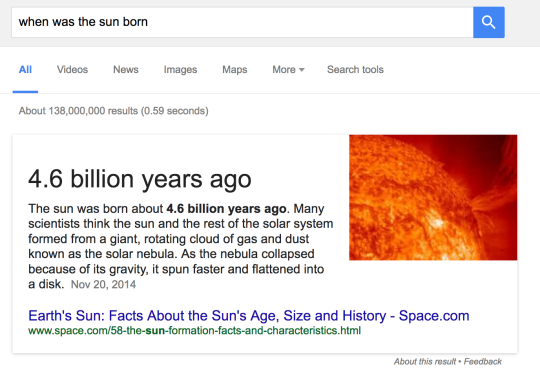Click the green www.space.com URL
This screenshot has width=540, height=370.
pos(195,331)
